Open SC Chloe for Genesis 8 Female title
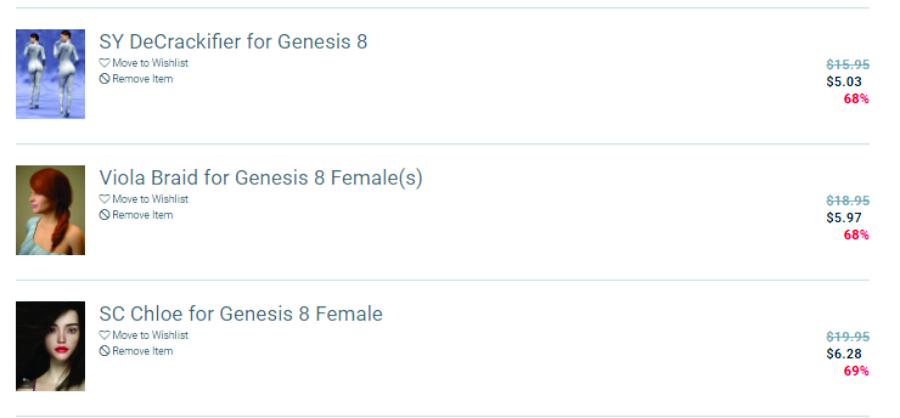Viewport: 900px width, 418px height. coord(240,314)
